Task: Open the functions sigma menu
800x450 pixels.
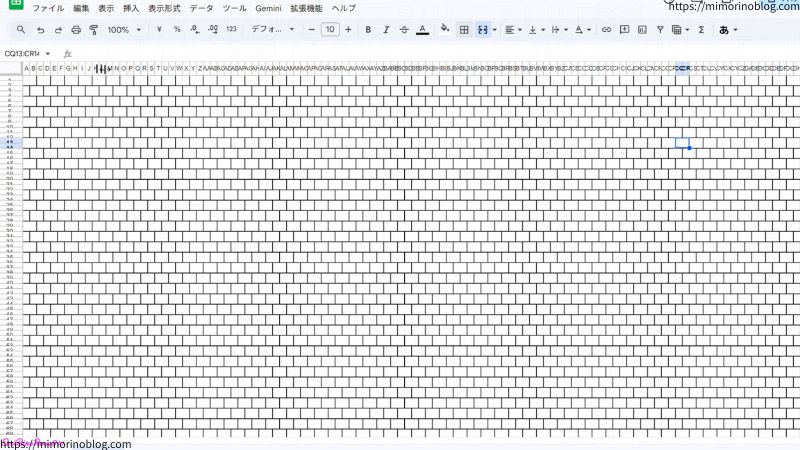Action: tap(702, 30)
